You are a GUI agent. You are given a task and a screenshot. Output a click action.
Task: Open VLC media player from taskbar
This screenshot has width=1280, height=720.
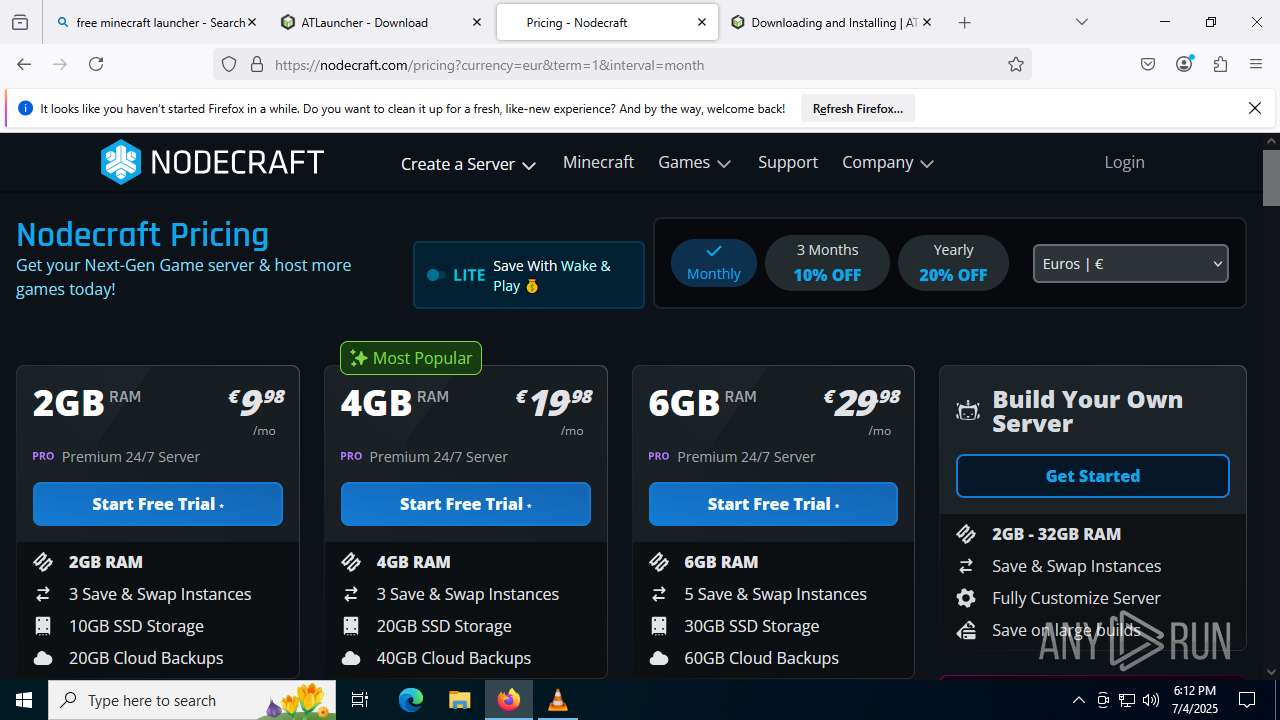558,700
